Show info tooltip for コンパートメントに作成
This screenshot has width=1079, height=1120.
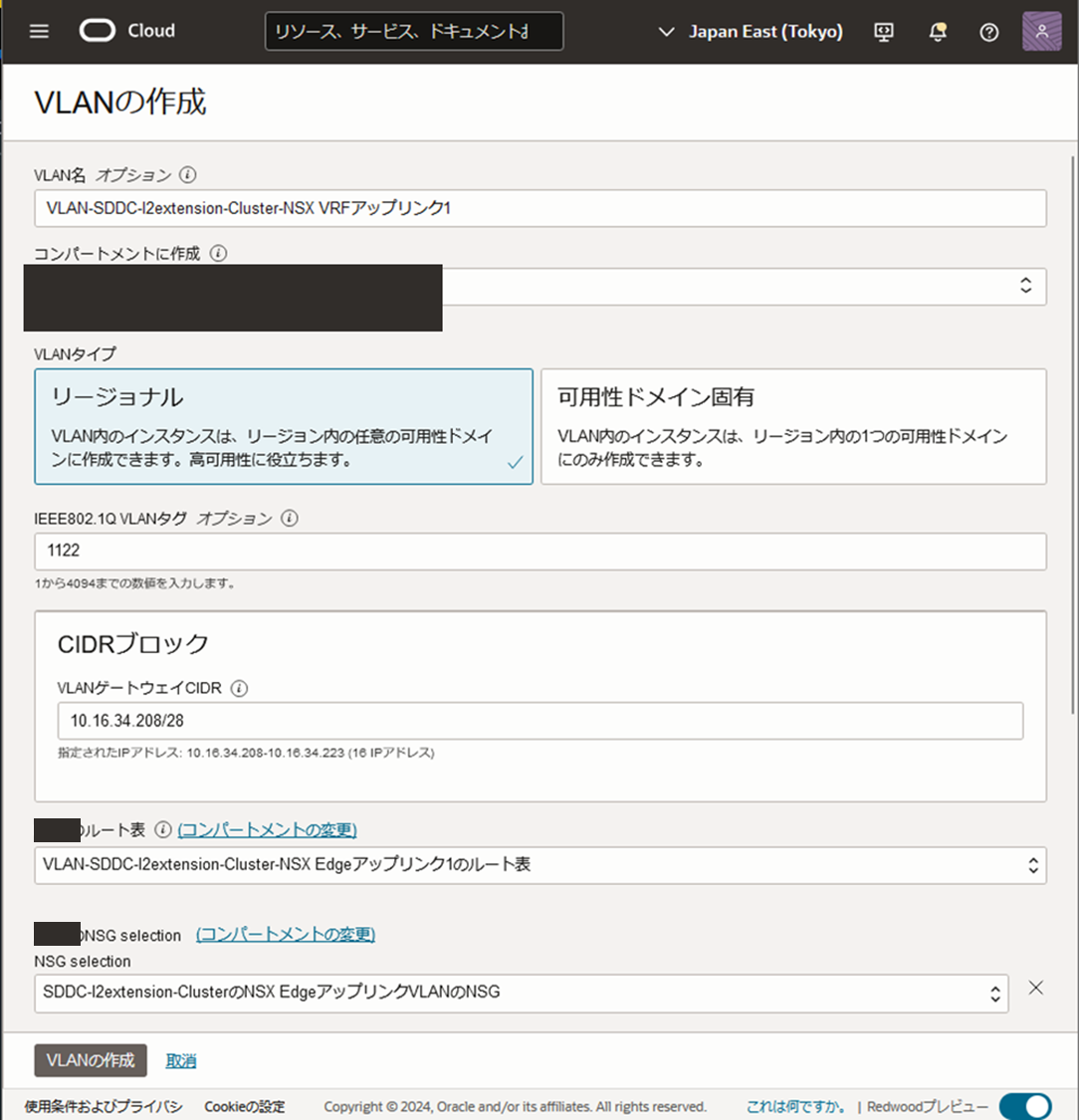219,254
